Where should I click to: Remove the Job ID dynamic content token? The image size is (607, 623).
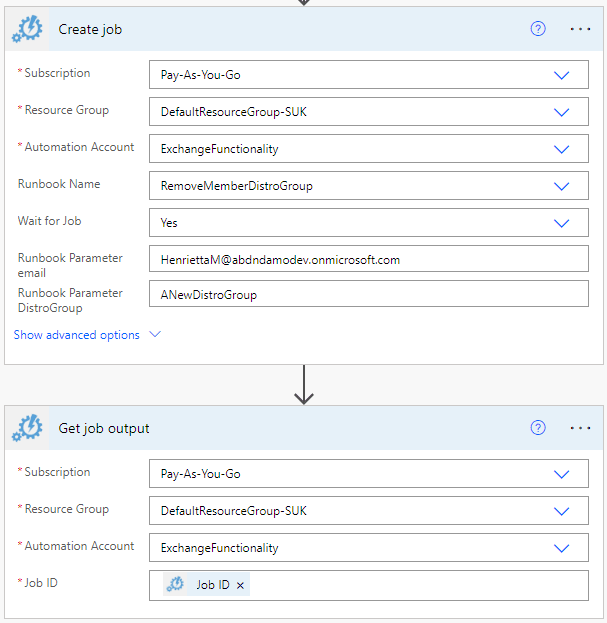pyautogui.click(x=240, y=585)
